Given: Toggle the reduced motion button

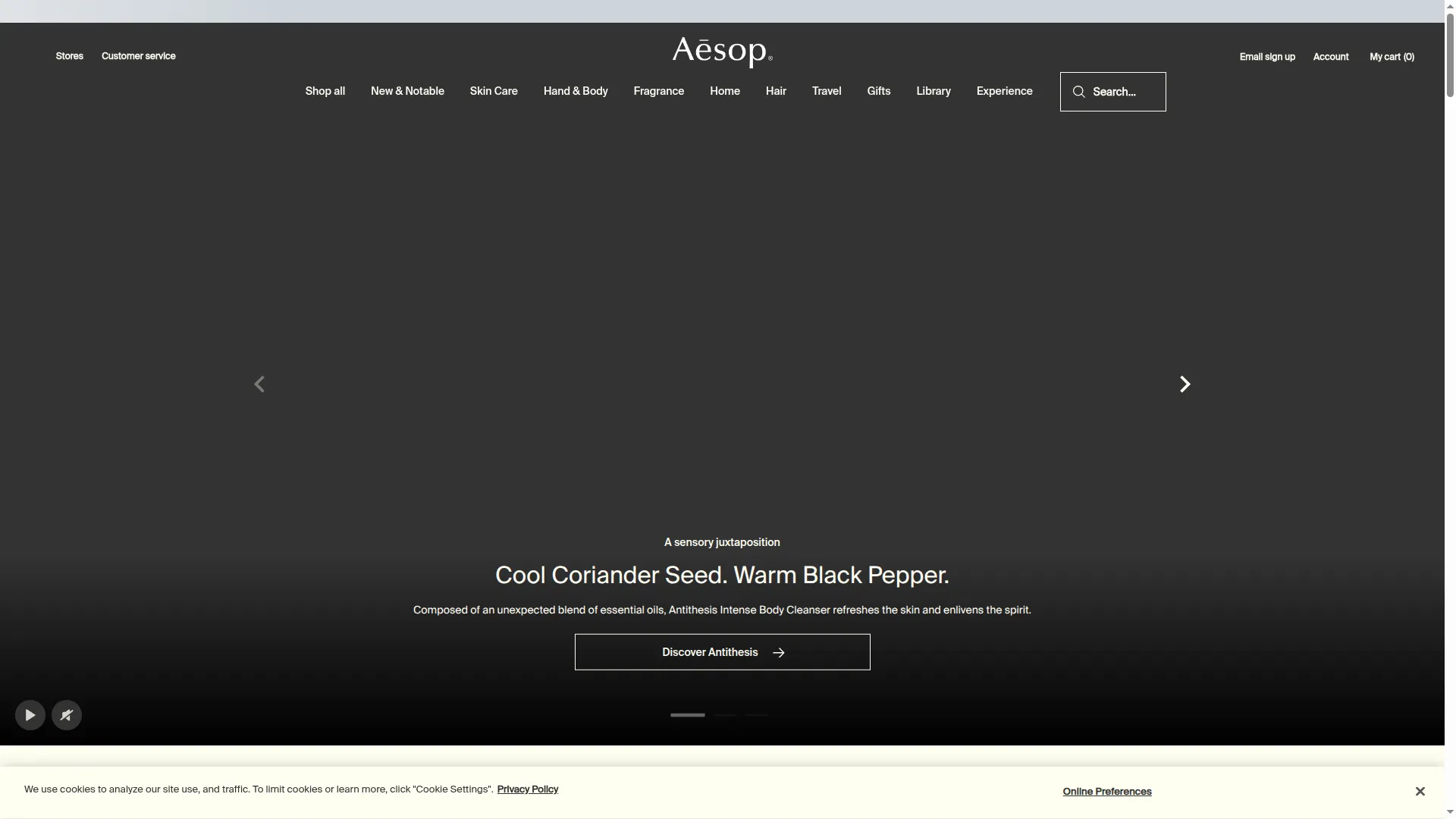Looking at the screenshot, I should [x=67, y=715].
